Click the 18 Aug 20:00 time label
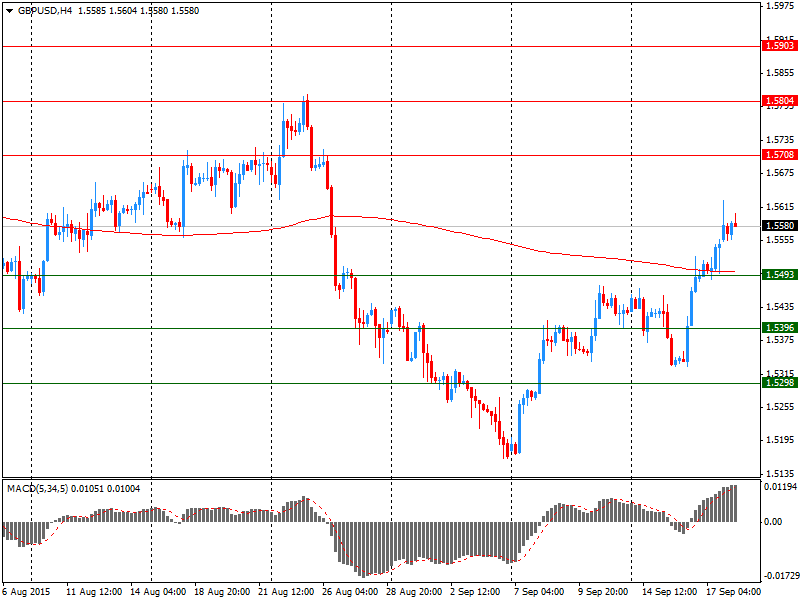The width and height of the screenshot is (800, 600). point(222,592)
